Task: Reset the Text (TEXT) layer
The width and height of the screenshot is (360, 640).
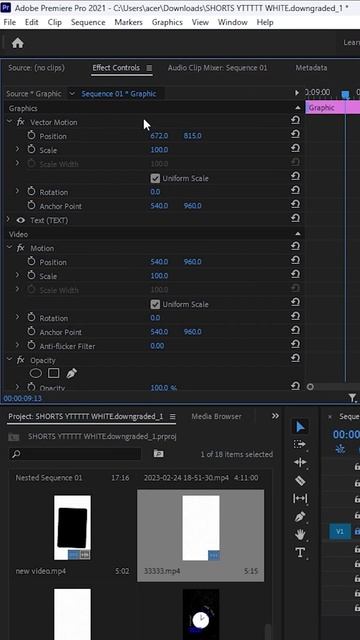Action: point(296,219)
